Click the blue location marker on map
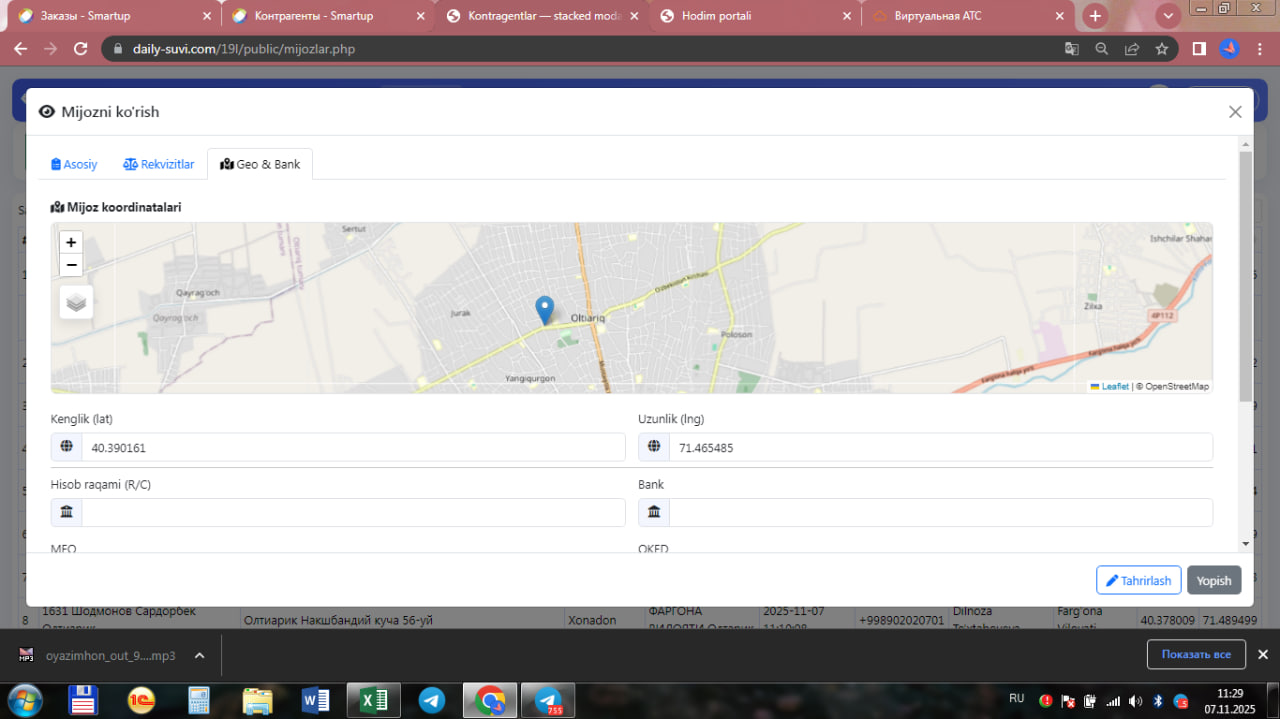This screenshot has width=1280, height=719. click(544, 310)
